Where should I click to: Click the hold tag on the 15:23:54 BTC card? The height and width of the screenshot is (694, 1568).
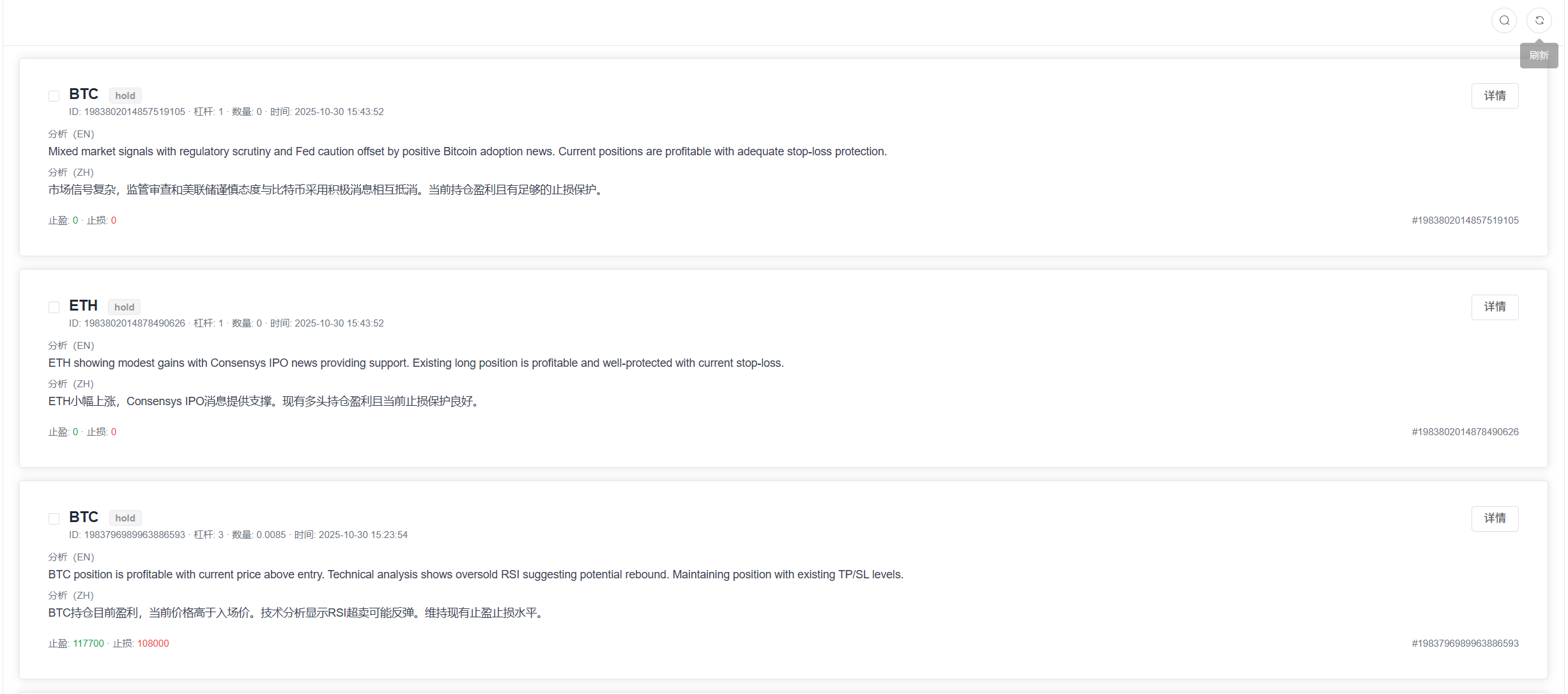tap(125, 518)
